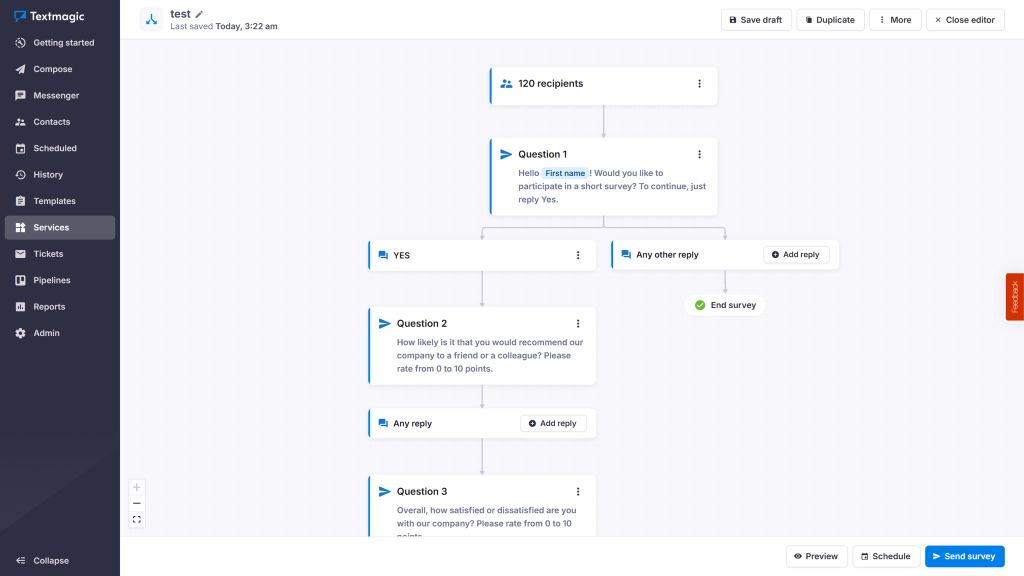Click the Templates clipboard icon
Viewport: 1024px width, 576px height.
tap(20, 201)
